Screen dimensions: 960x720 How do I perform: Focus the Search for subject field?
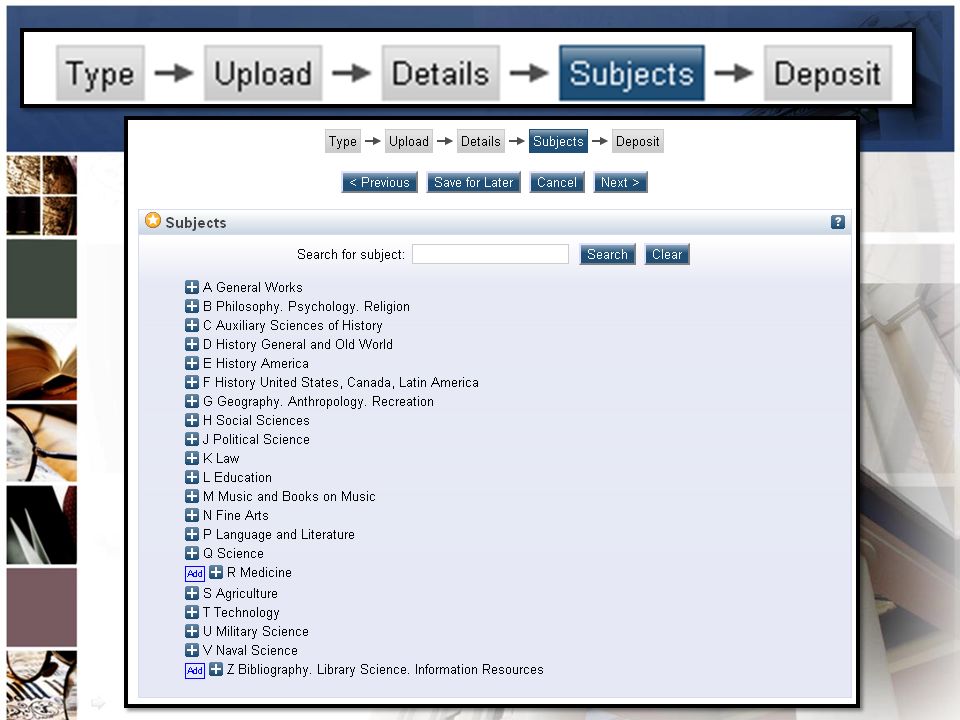[490, 254]
